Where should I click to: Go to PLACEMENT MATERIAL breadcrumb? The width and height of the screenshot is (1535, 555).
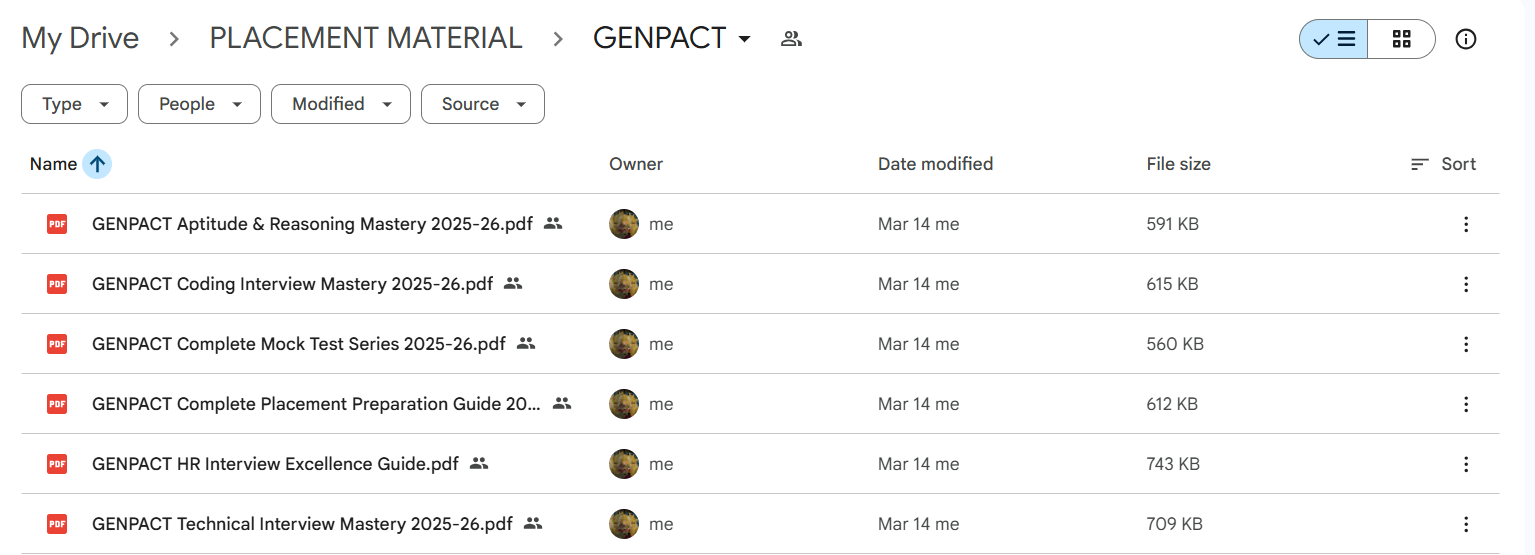tap(366, 38)
